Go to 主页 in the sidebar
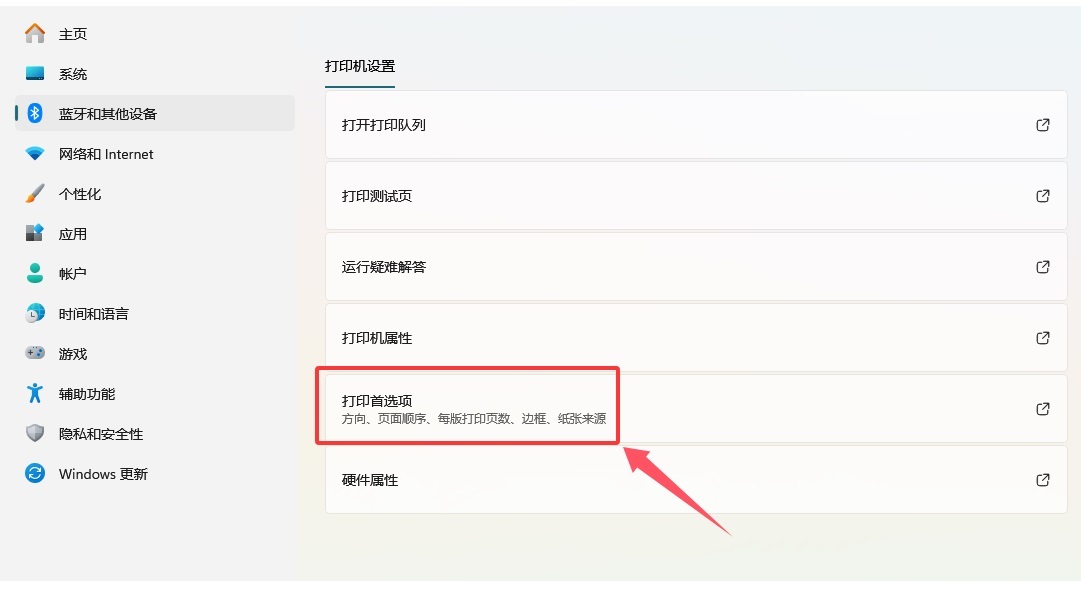 [x=154, y=34]
